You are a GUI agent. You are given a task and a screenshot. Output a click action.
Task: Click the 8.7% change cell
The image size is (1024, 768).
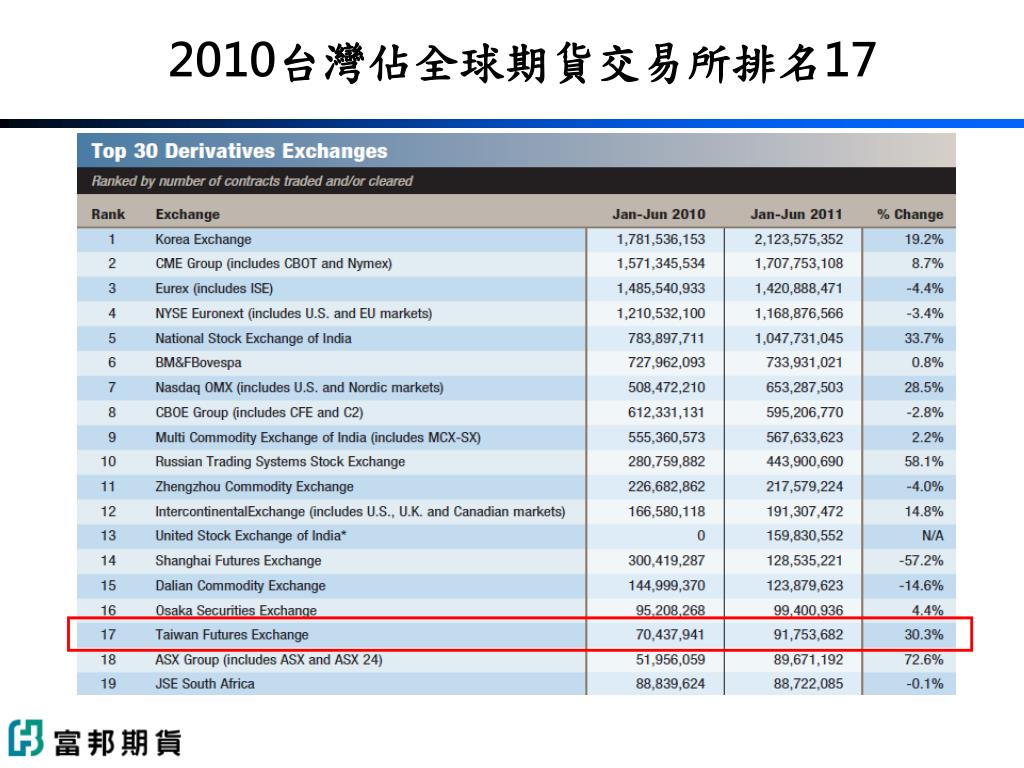(927, 264)
